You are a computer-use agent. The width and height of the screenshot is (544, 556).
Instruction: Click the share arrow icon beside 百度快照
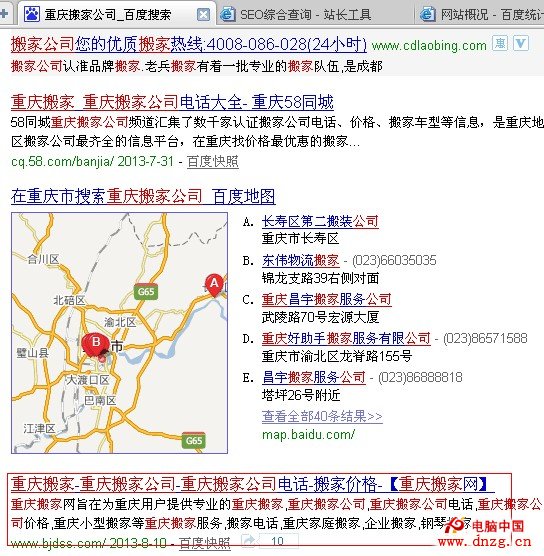(249, 540)
